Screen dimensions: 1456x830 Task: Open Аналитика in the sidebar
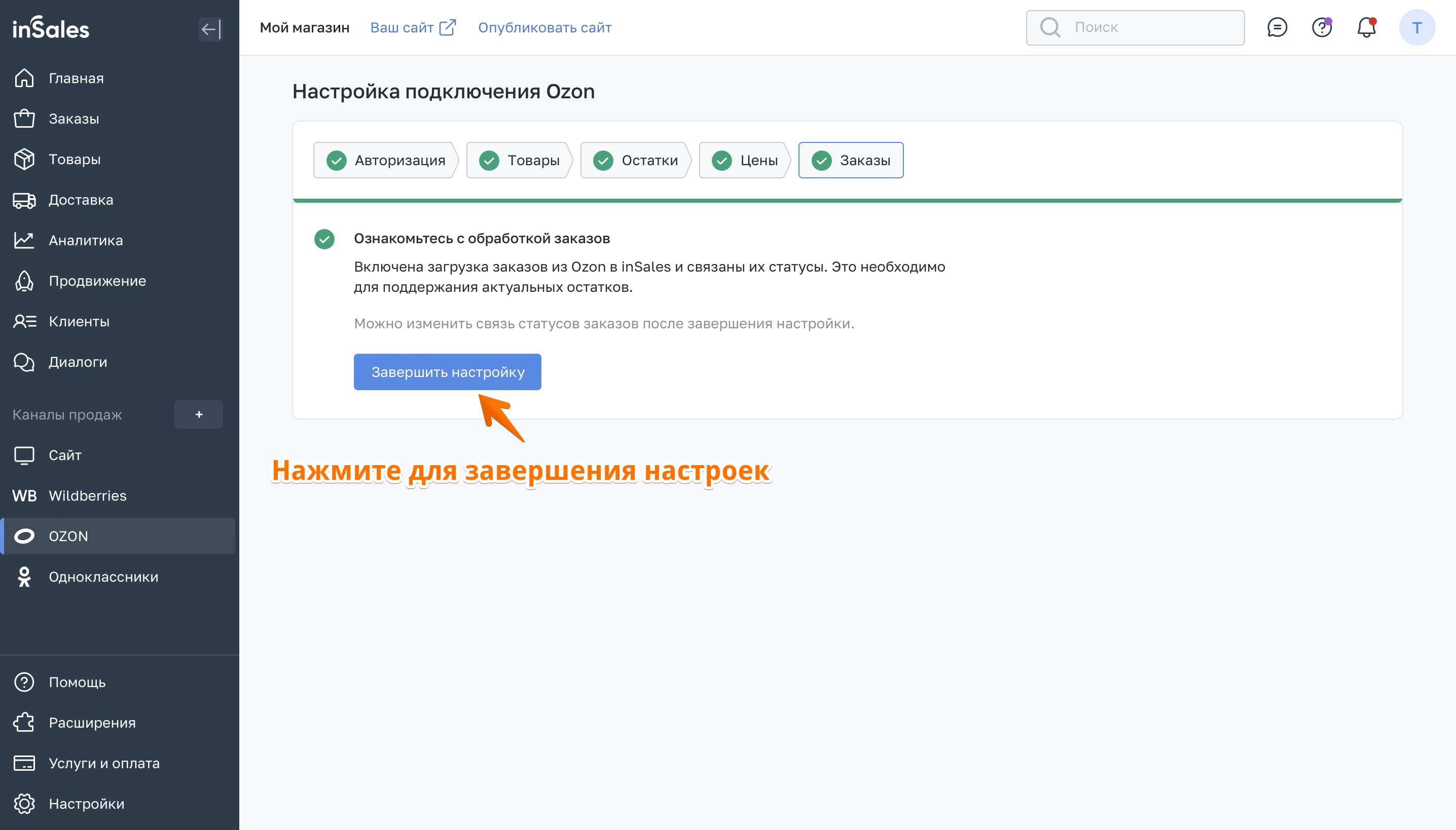click(x=86, y=240)
